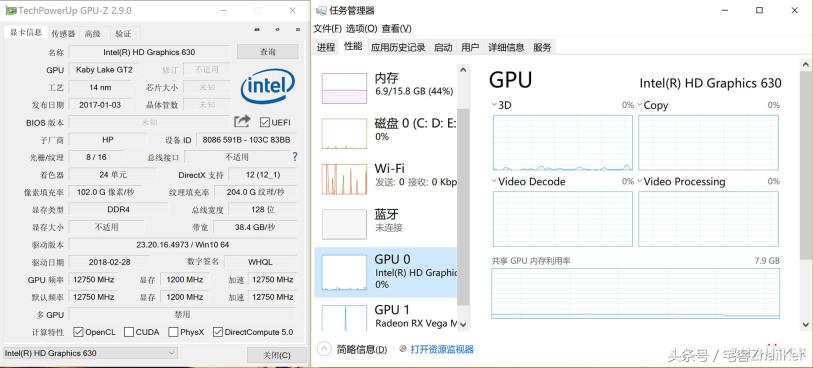Image resolution: width=813 pixels, height=368 pixels.
Task: Open the 3D engine graph dropdown
Action: tap(494, 105)
